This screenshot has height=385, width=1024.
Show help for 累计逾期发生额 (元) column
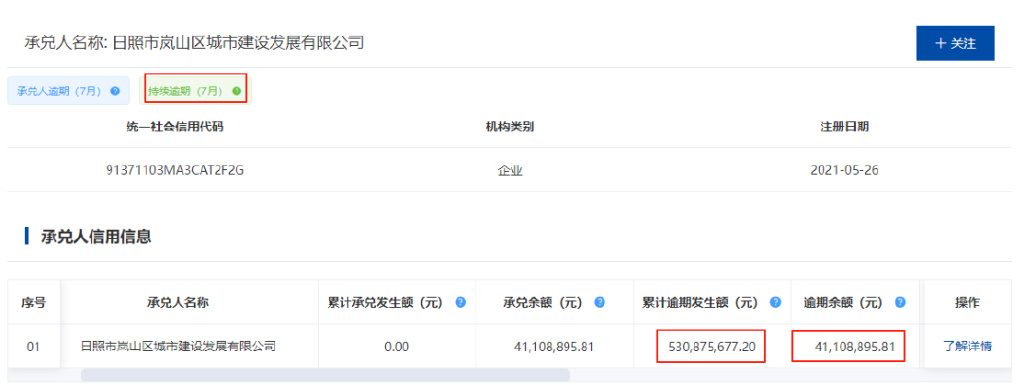tap(775, 303)
